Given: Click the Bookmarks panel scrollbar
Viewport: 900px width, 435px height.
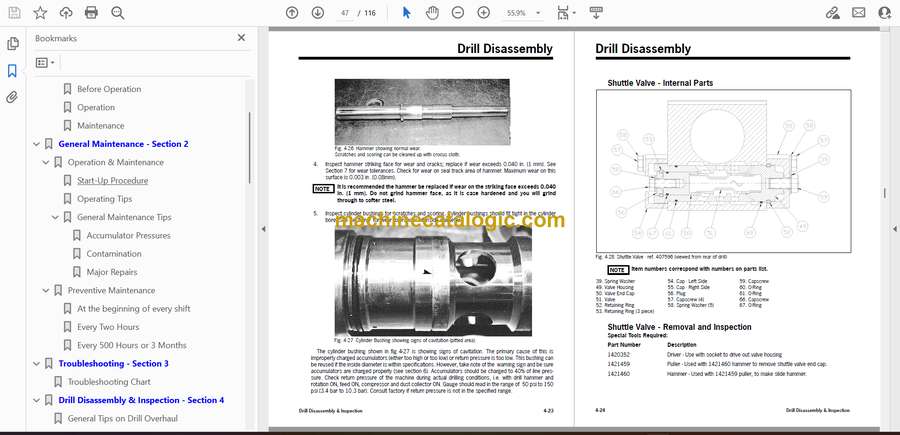Looking at the screenshot, I should pyautogui.click(x=249, y=147).
